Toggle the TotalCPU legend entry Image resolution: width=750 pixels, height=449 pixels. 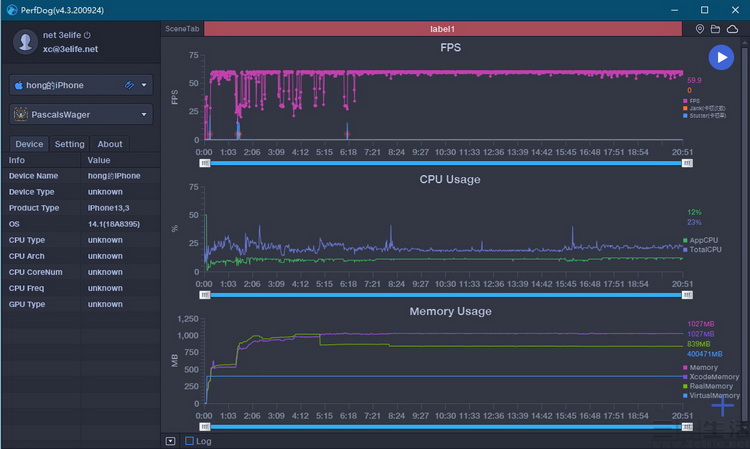click(702, 250)
